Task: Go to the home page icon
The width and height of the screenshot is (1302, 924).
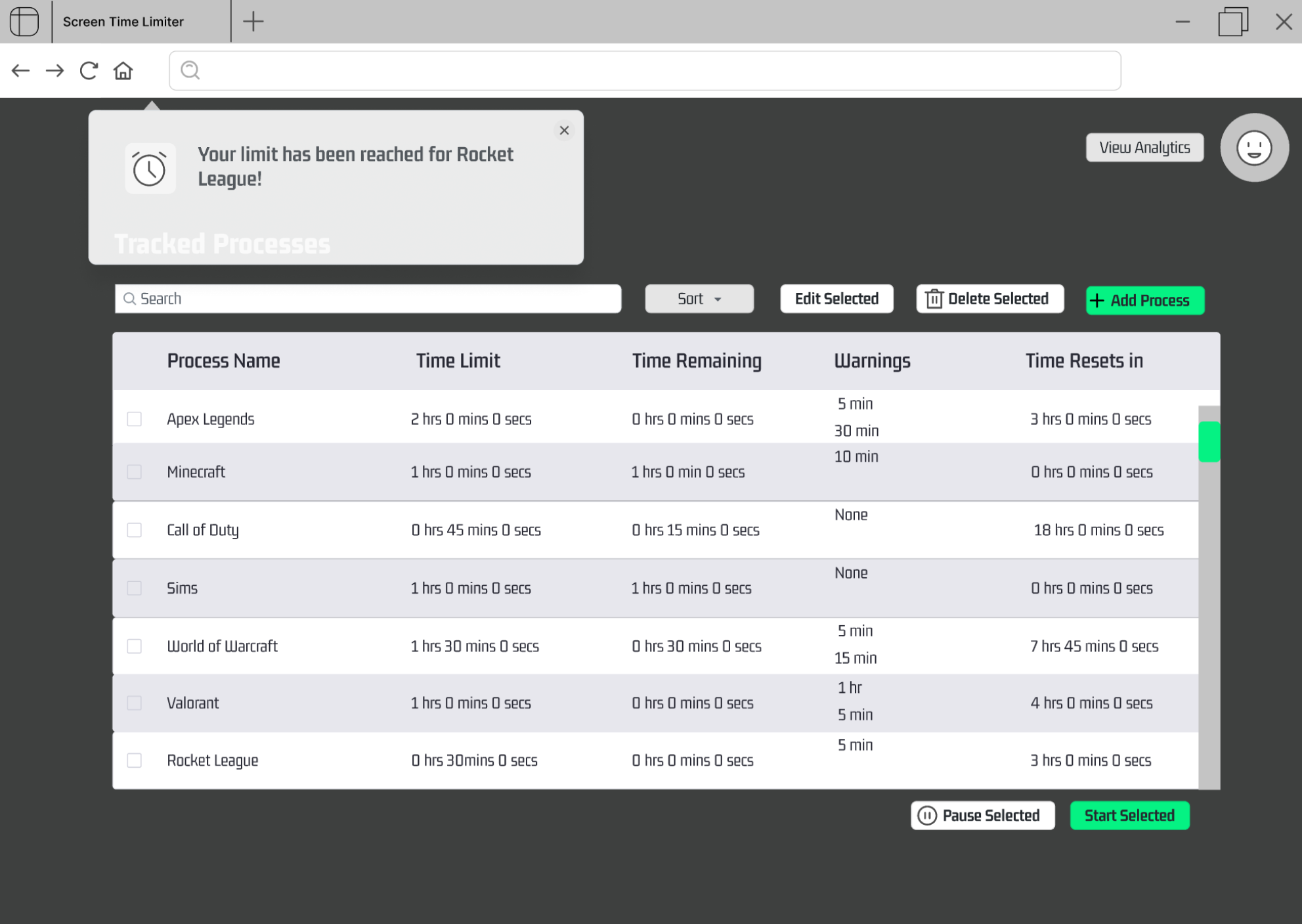Action: click(x=123, y=70)
